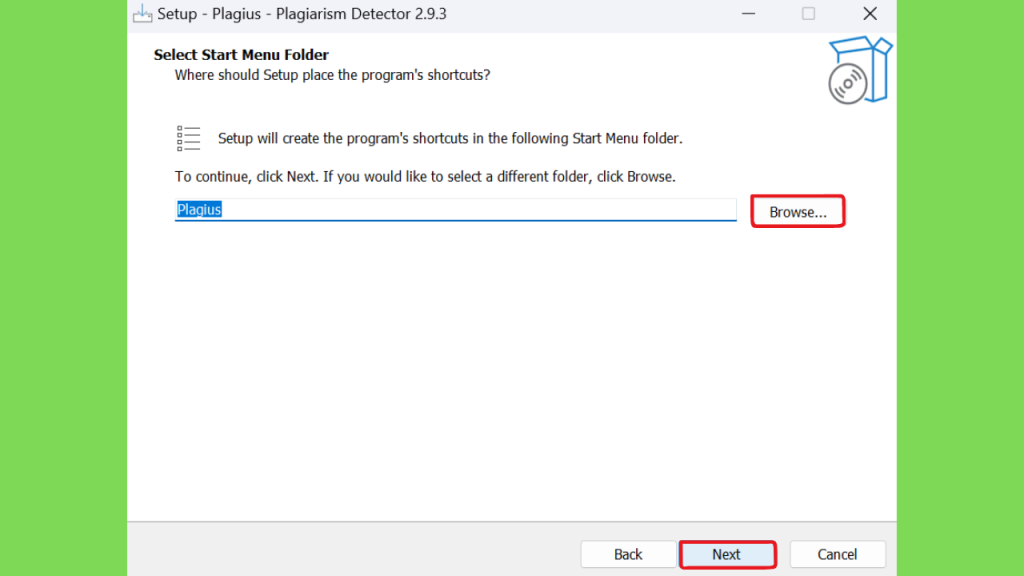This screenshot has height=576, width=1024.
Task: Click the gray footer bar left of Back
Action: 353,550
